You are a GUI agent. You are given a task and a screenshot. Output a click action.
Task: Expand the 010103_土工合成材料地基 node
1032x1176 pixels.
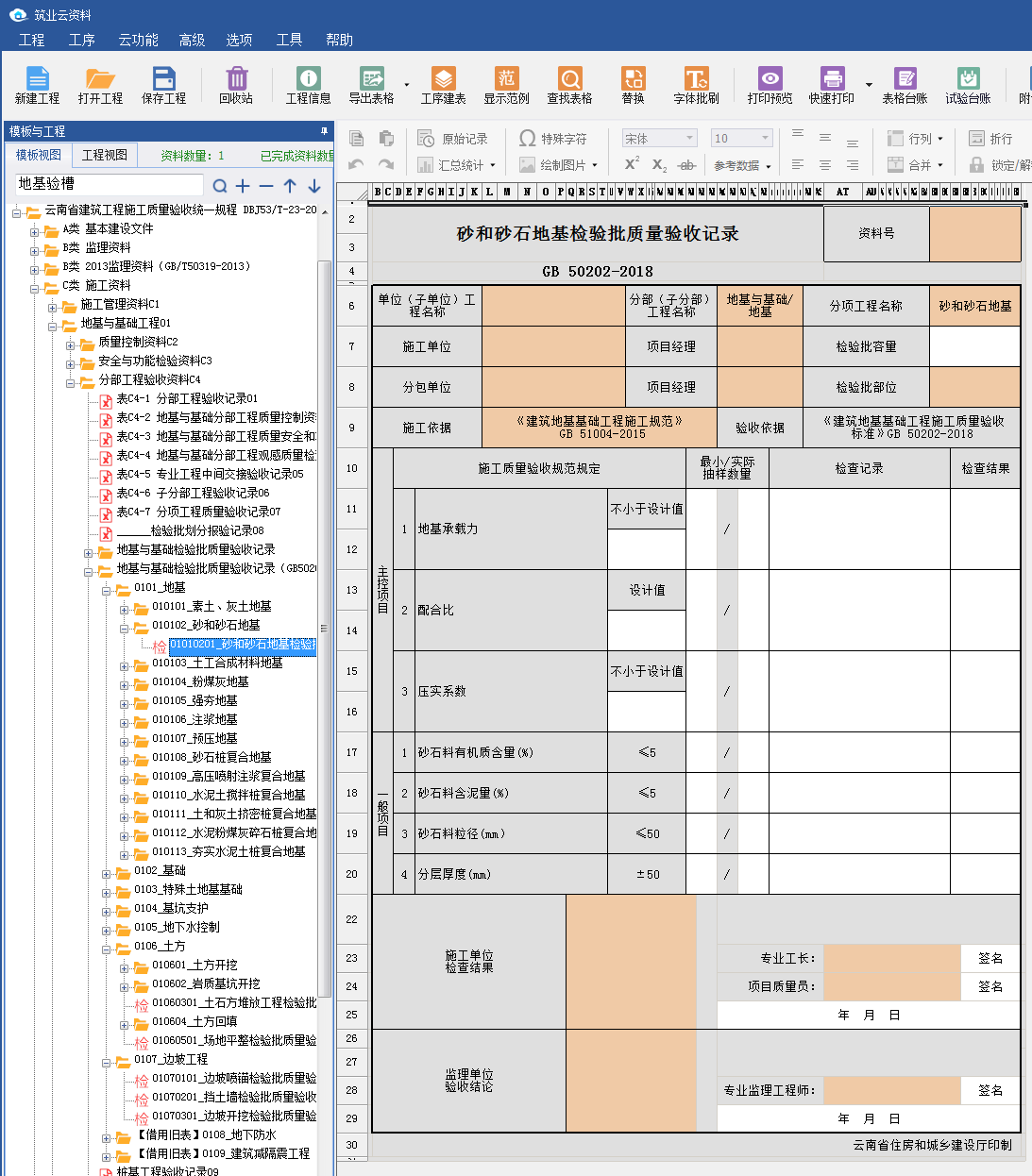[124, 664]
